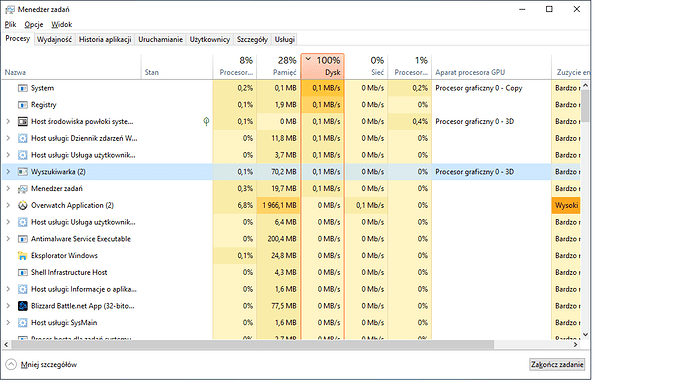Expand the Menedżer zadań process group
Viewport: 690px width, 388px height.
pos(8,188)
